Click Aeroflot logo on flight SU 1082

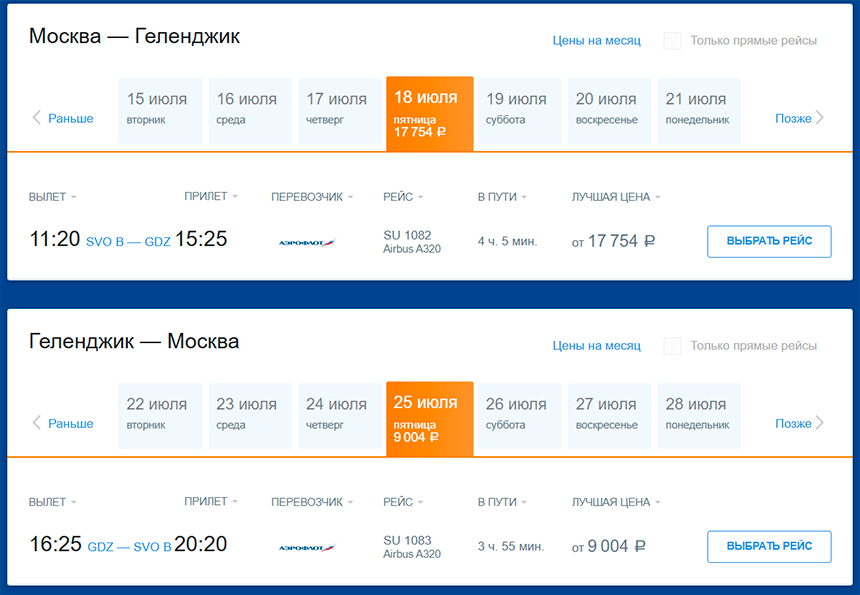point(307,242)
